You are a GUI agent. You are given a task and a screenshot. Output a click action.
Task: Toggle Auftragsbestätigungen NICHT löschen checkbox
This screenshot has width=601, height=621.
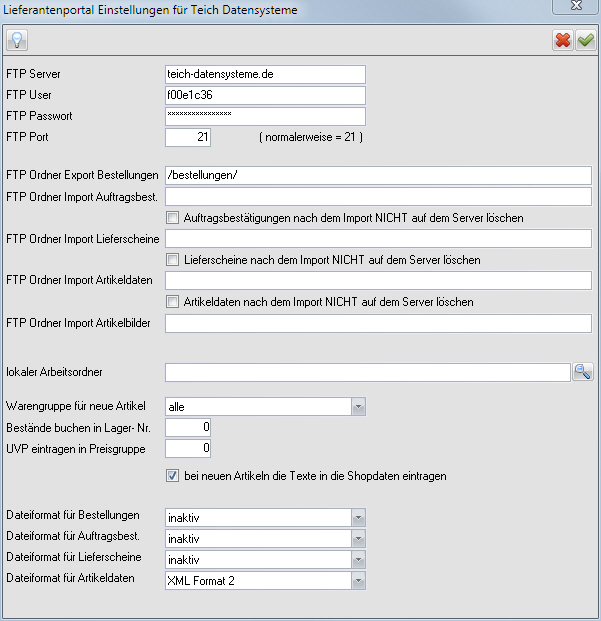click(x=172, y=218)
